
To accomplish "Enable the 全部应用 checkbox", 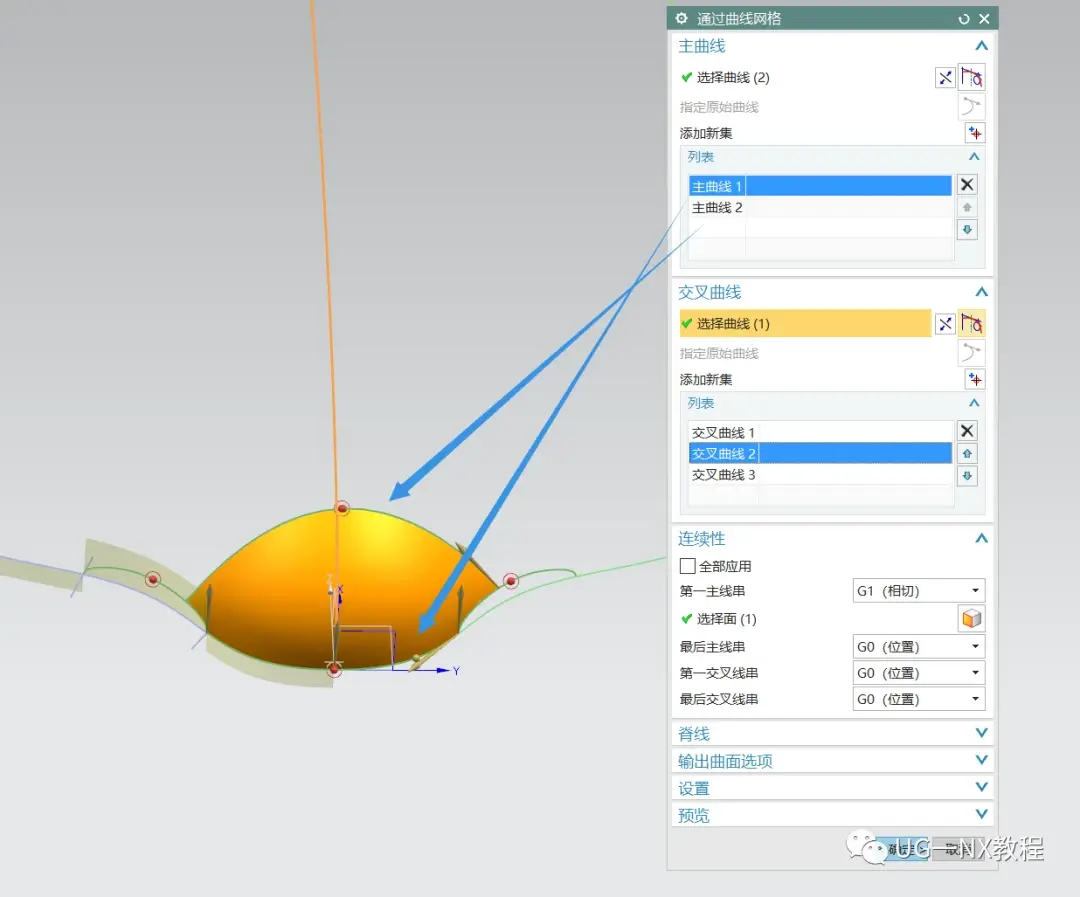I will point(687,566).
